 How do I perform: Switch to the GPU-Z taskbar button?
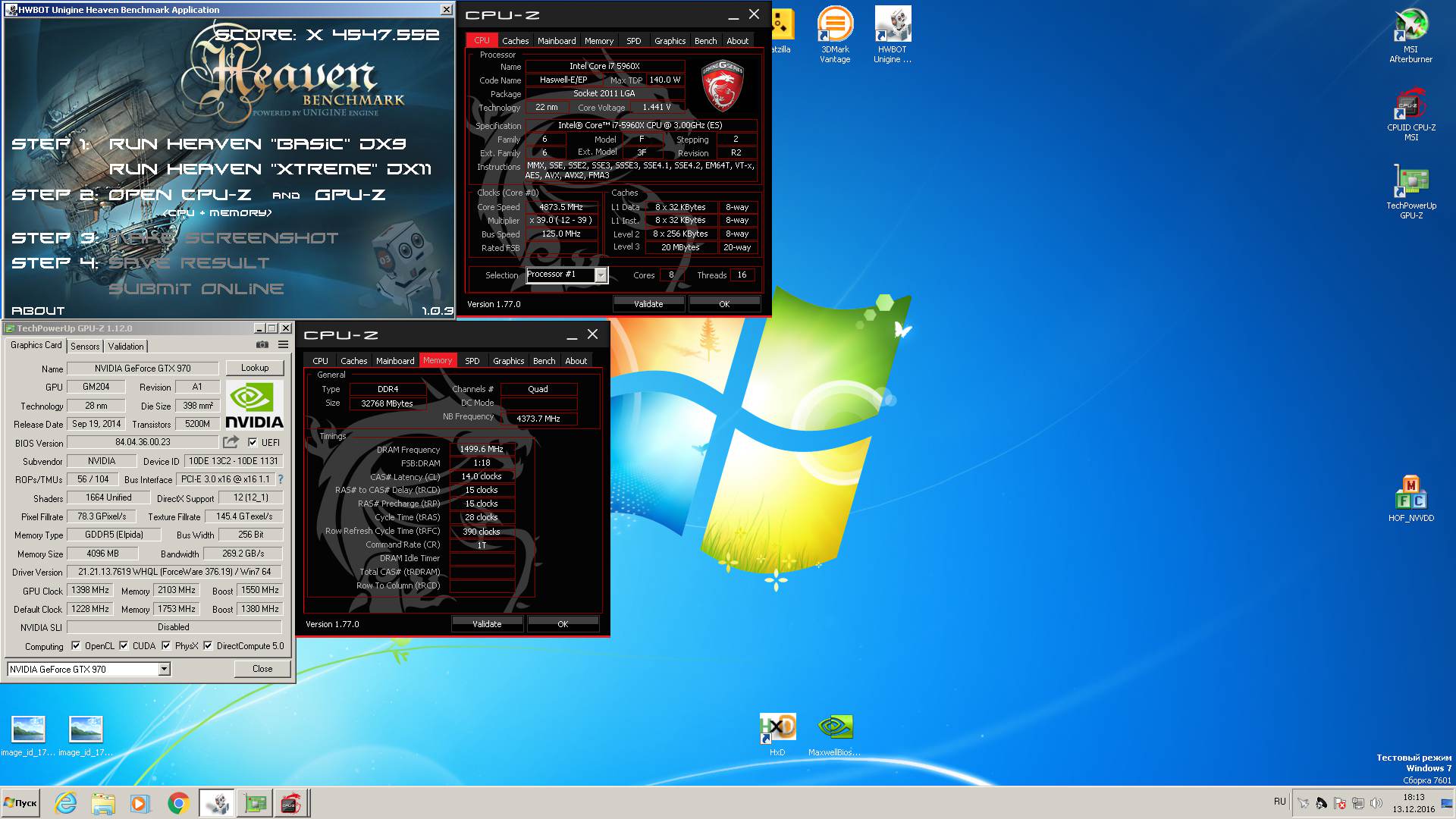(255, 803)
